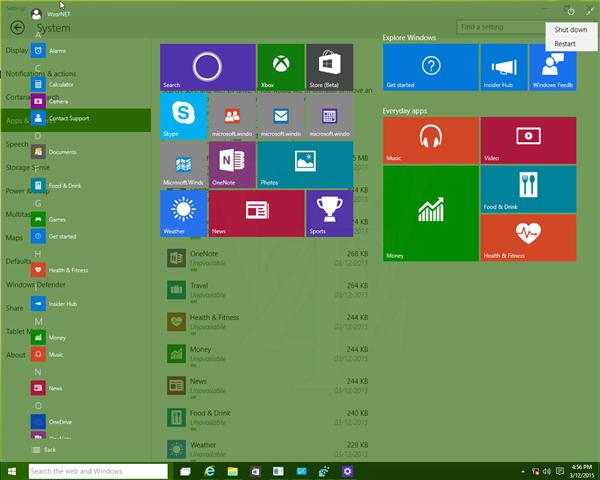Launch the Music tile in Everyday apps

pos(430,140)
